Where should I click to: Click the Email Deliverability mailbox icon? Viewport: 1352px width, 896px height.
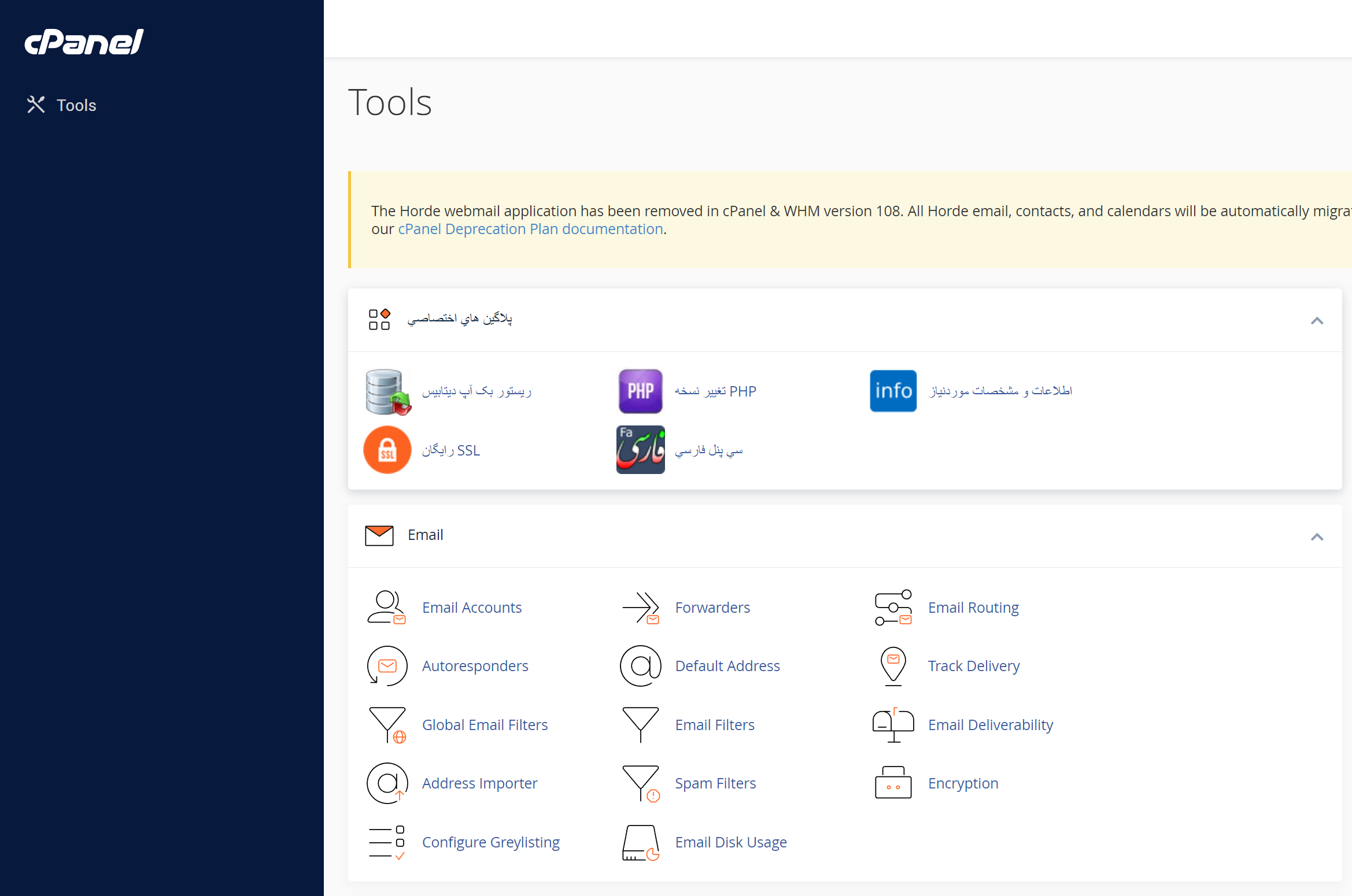893,725
